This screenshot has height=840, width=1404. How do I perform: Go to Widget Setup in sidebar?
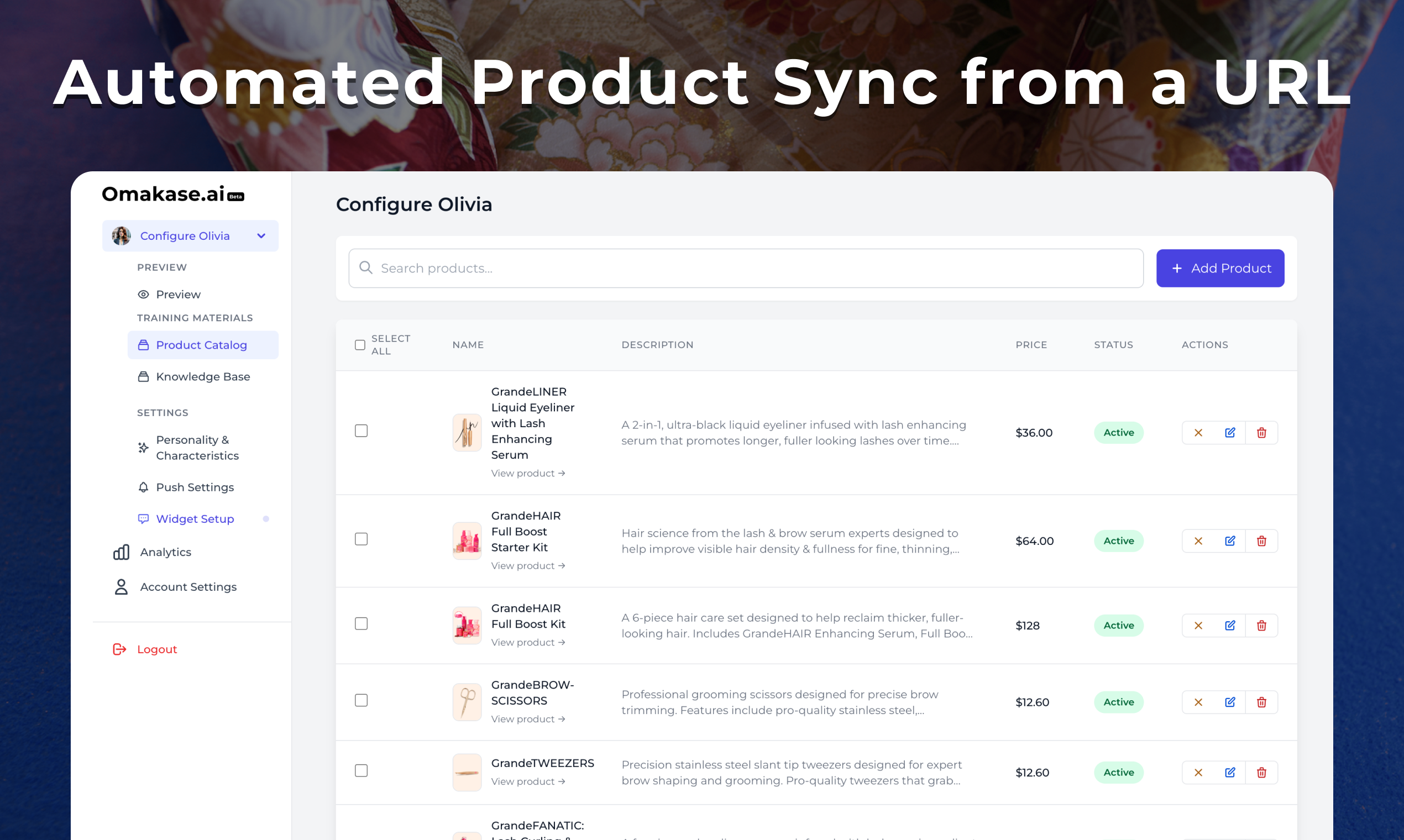pyautogui.click(x=194, y=518)
